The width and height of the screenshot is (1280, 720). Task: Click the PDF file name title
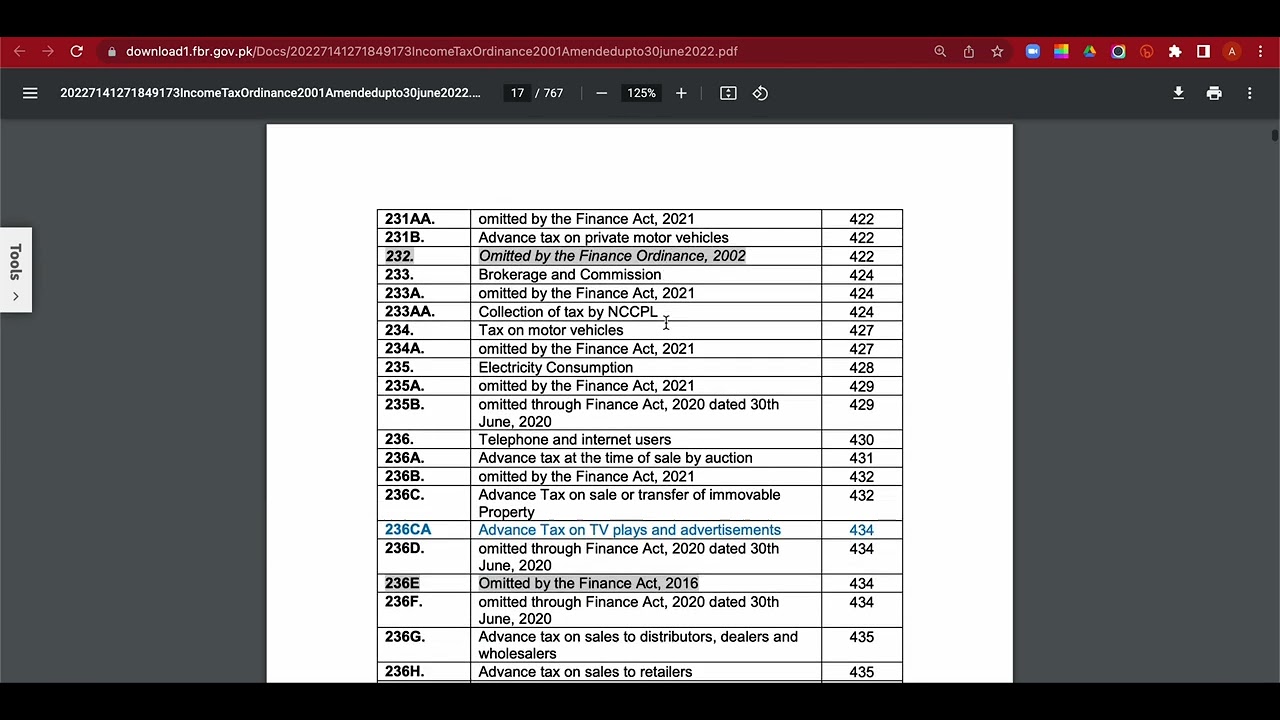(270, 93)
